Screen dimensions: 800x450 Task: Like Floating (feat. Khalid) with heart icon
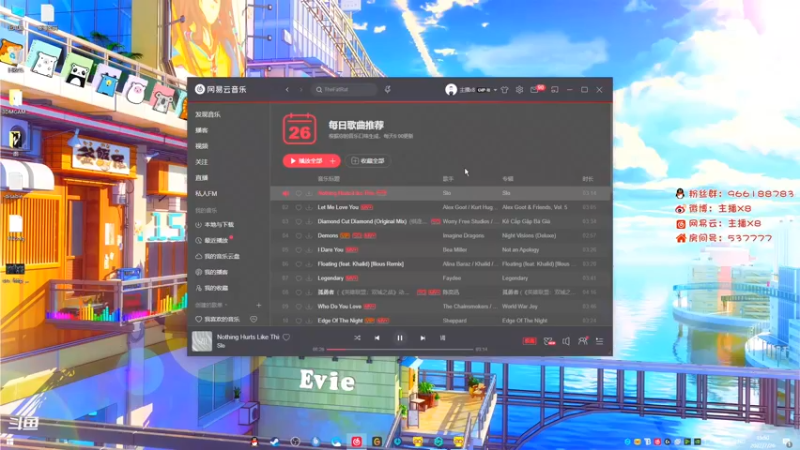coord(298,264)
